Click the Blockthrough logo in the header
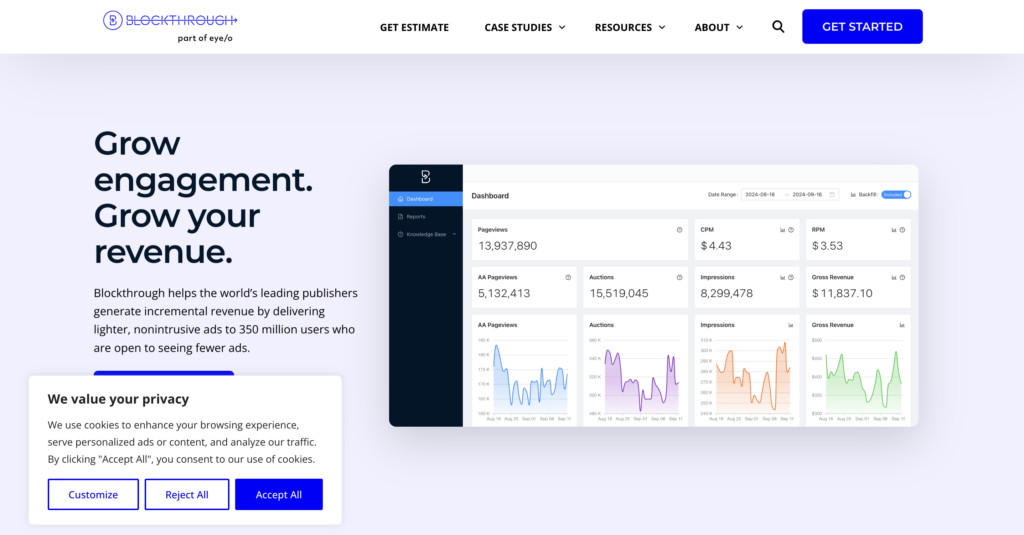 tap(170, 21)
